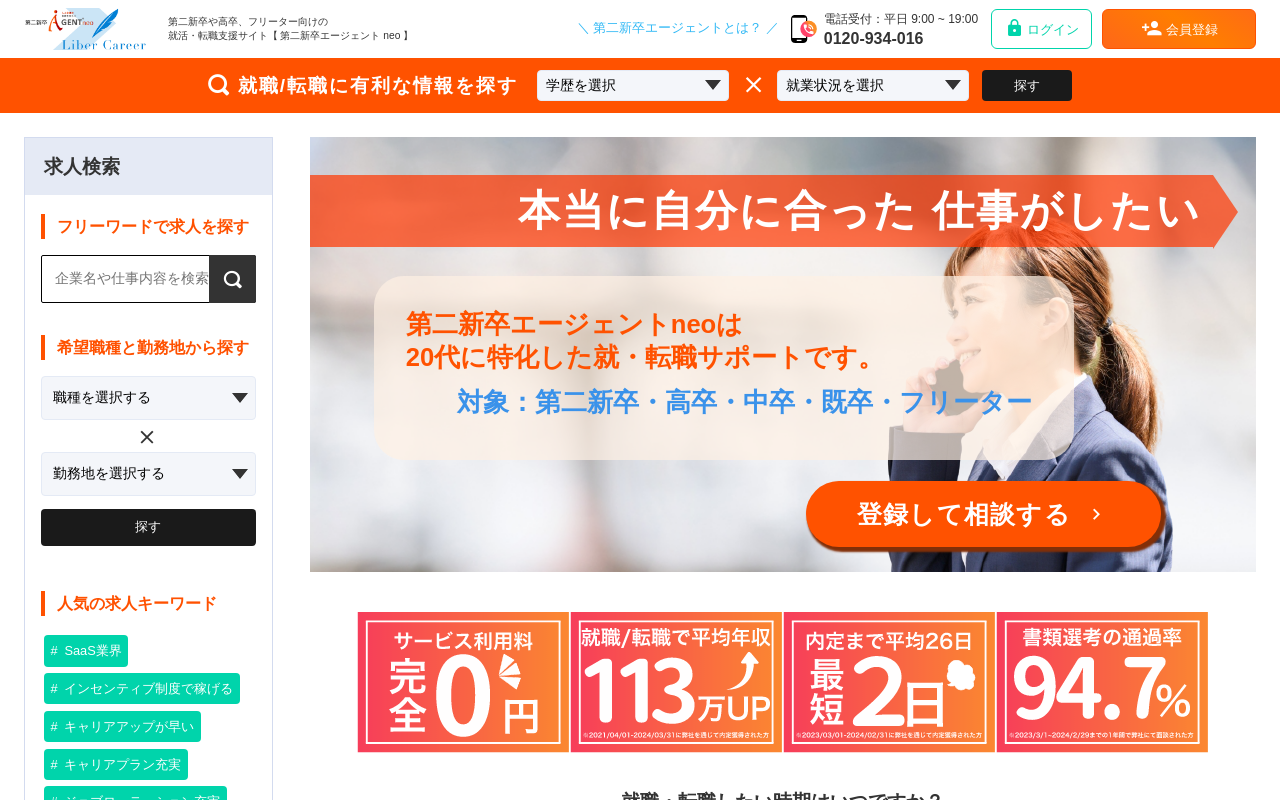Open the 第二新卒エージェントとは？ link

click(x=677, y=28)
